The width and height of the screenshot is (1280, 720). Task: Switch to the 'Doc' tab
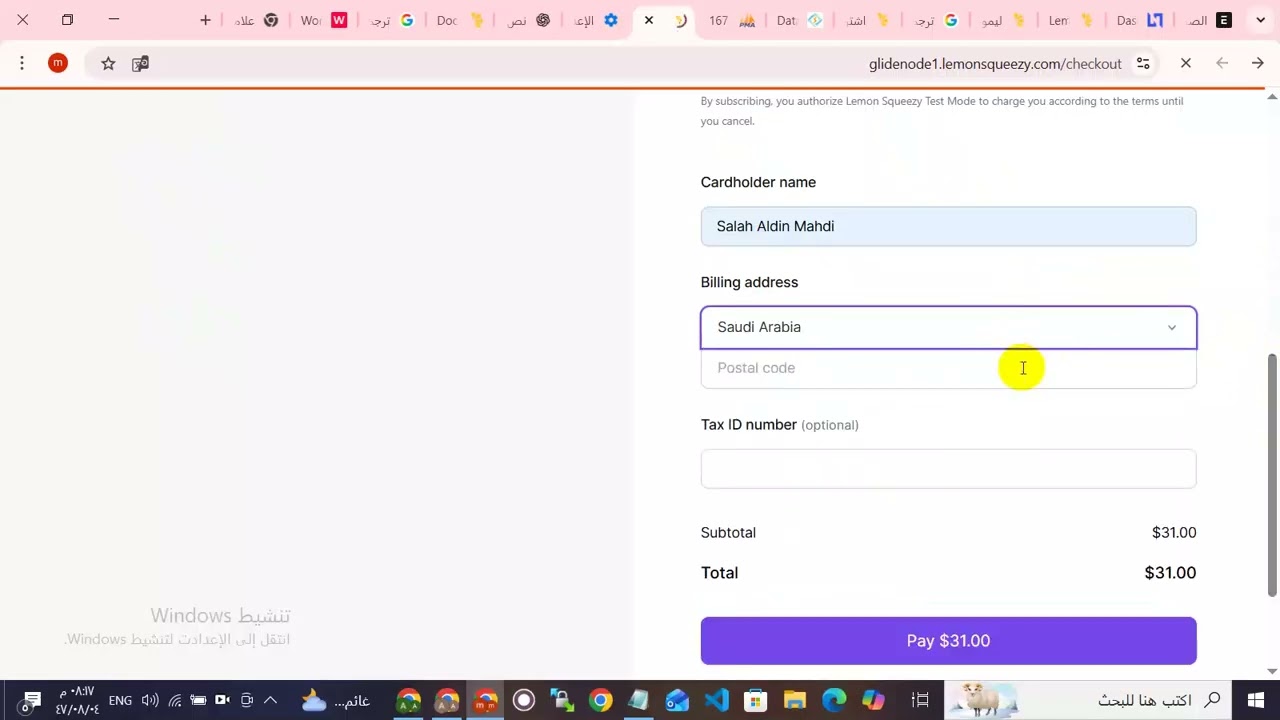coord(460,20)
